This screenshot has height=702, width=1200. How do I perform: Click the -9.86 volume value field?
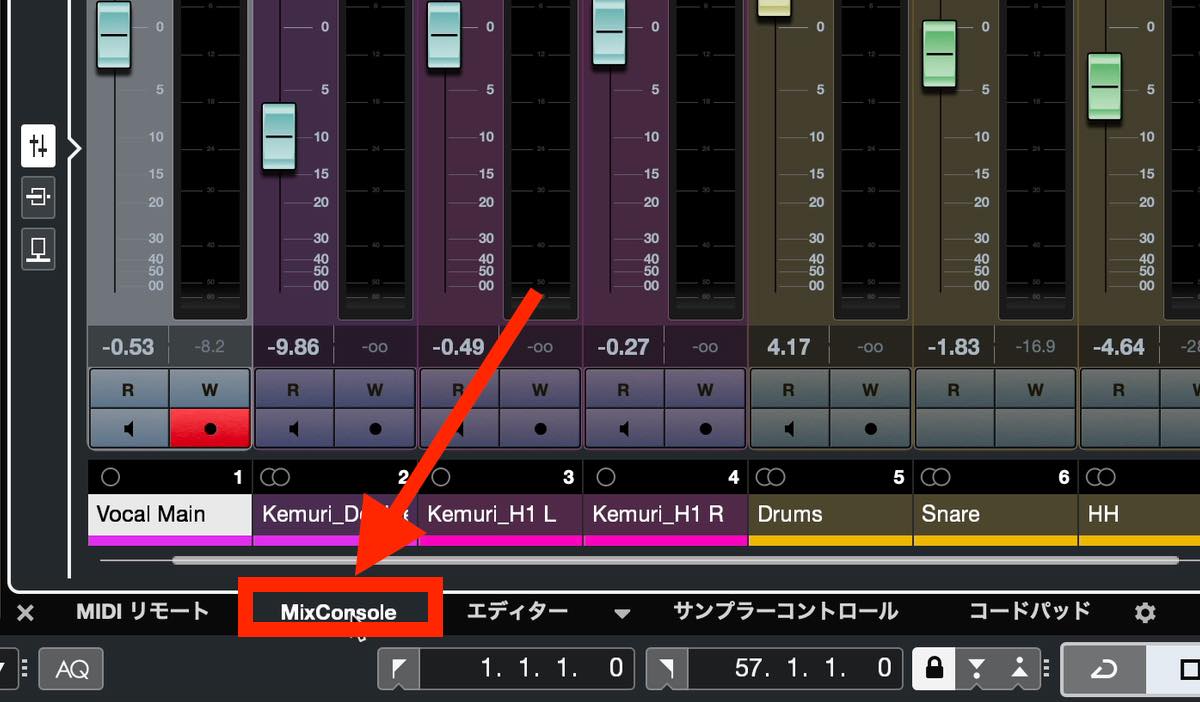pyautogui.click(x=293, y=347)
